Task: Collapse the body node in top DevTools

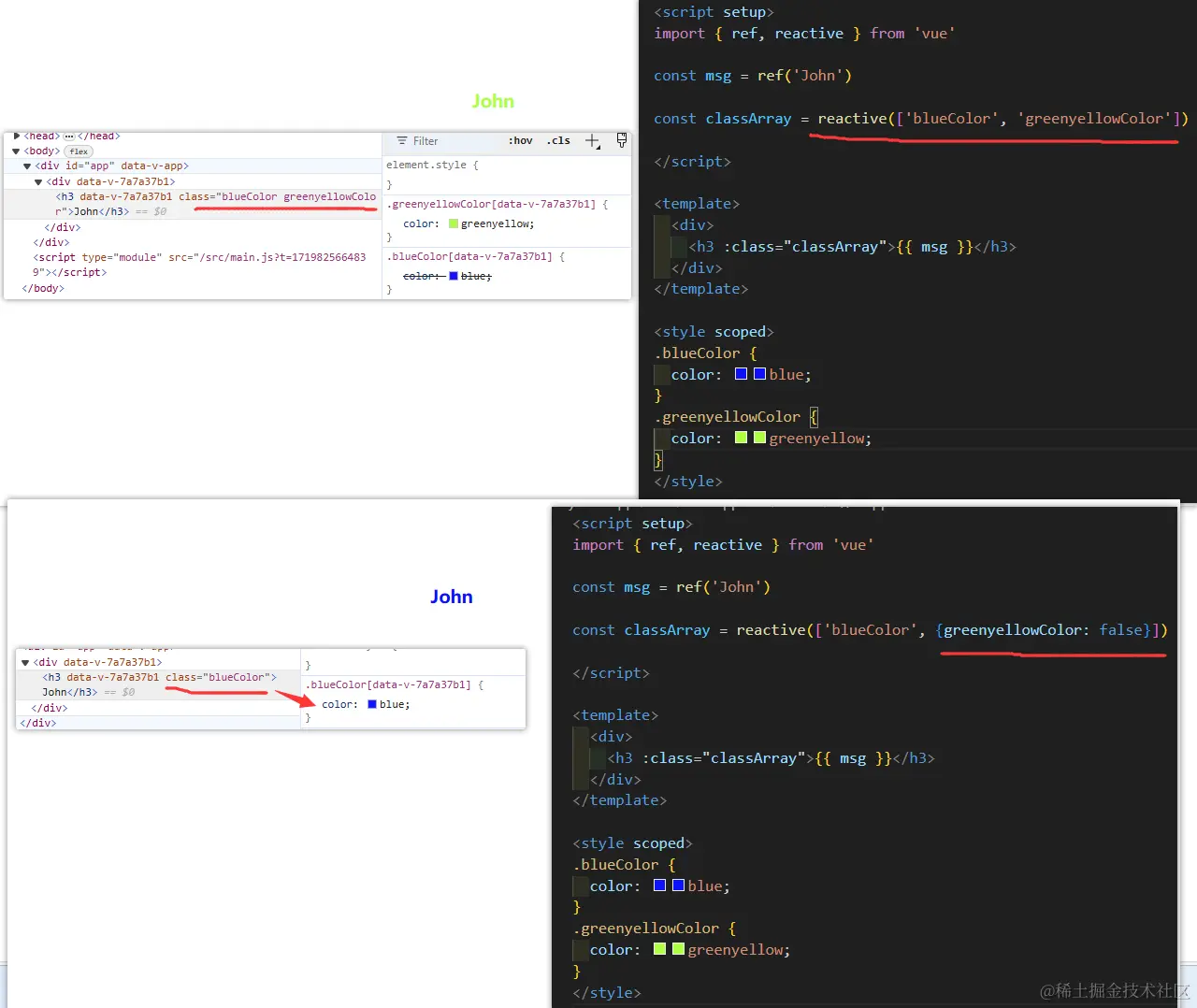Action: pyautogui.click(x=16, y=151)
